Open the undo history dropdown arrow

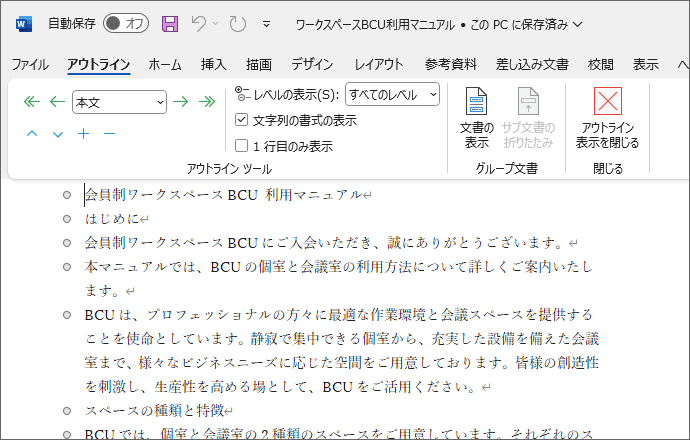tap(216, 24)
